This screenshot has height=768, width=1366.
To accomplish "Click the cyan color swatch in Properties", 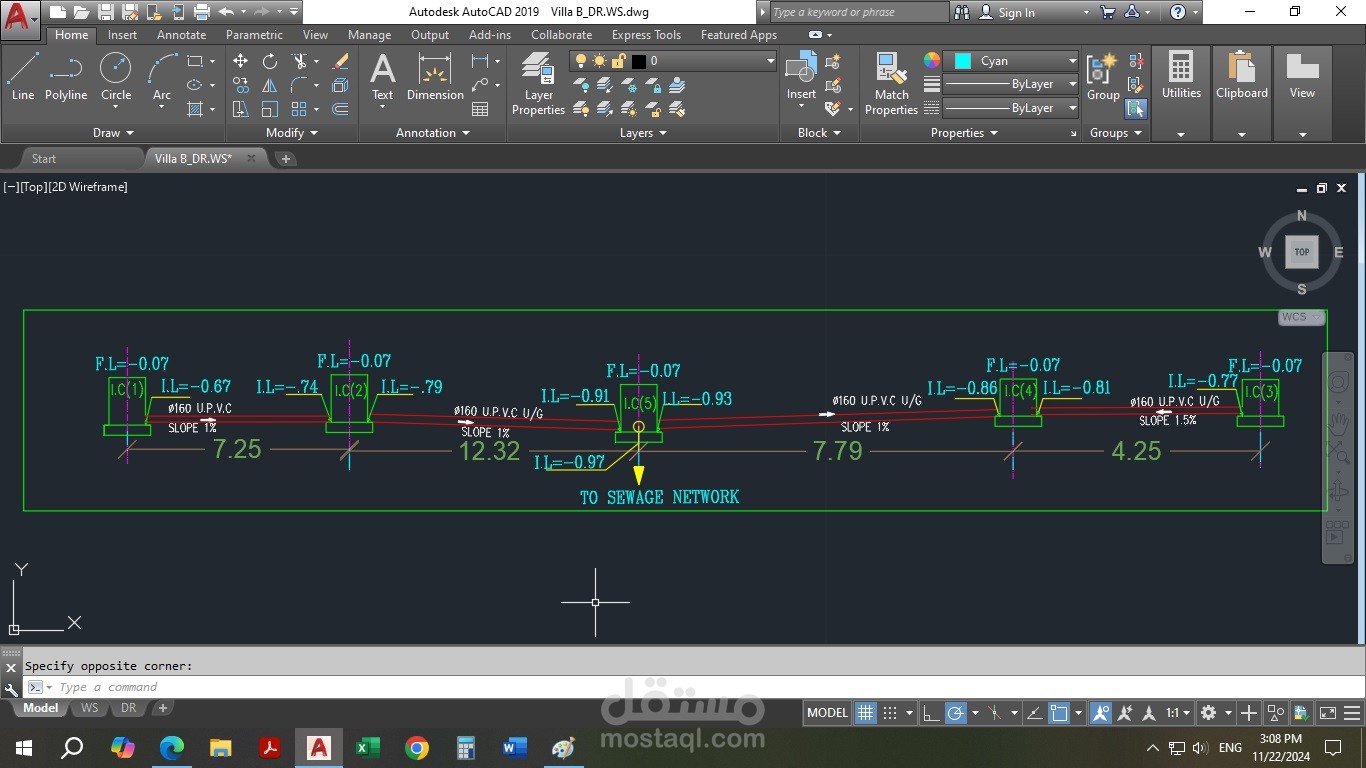I will pyautogui.click(x=962, y=61).
